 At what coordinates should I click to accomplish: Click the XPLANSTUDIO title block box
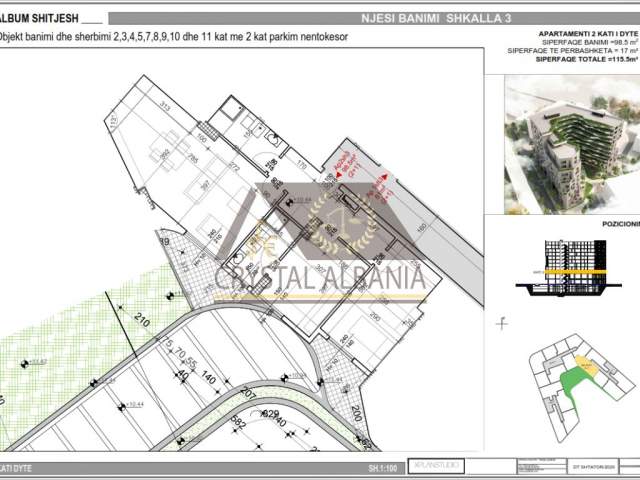(436, 466)
